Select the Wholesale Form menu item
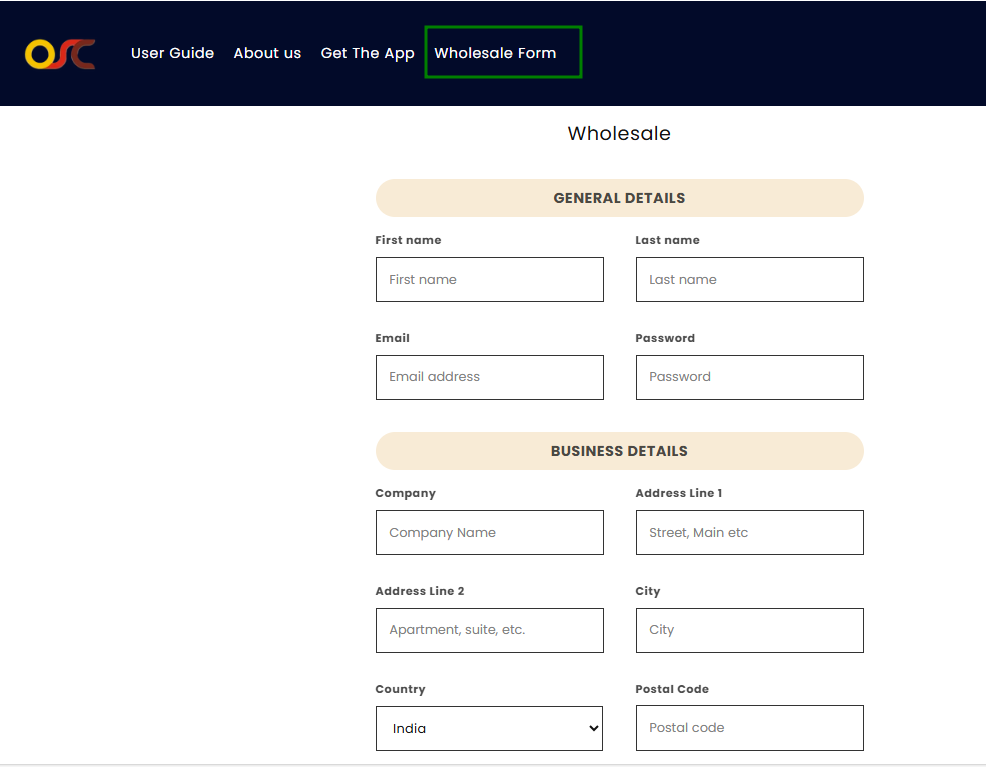The image size is (986, 767). [495, 53]
